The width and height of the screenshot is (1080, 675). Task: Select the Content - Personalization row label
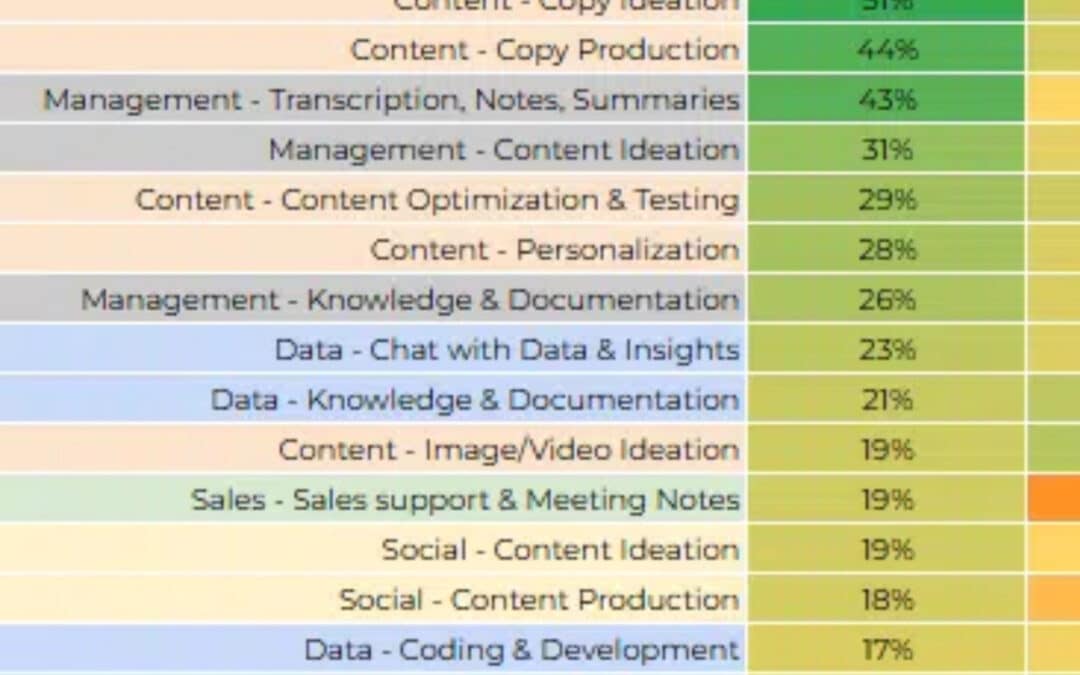pos(554,249)
